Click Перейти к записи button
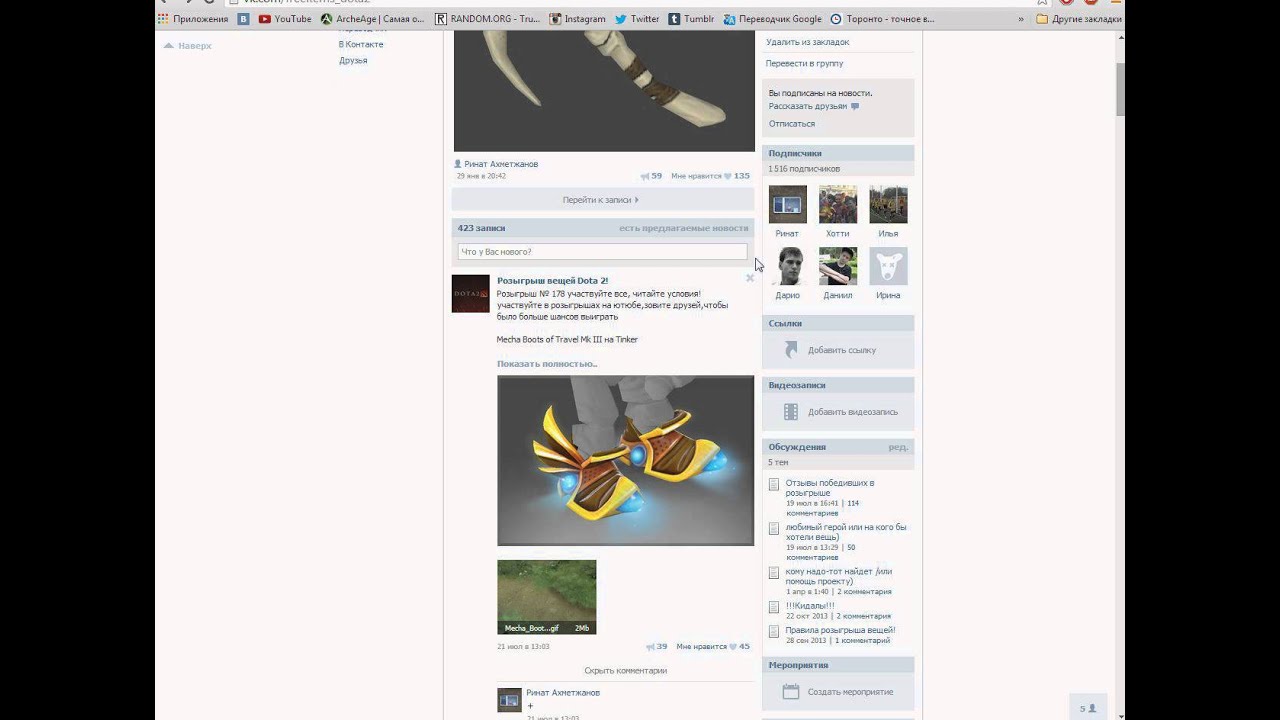This screenshot has width=1280, height=720. [x=602, y=200]
